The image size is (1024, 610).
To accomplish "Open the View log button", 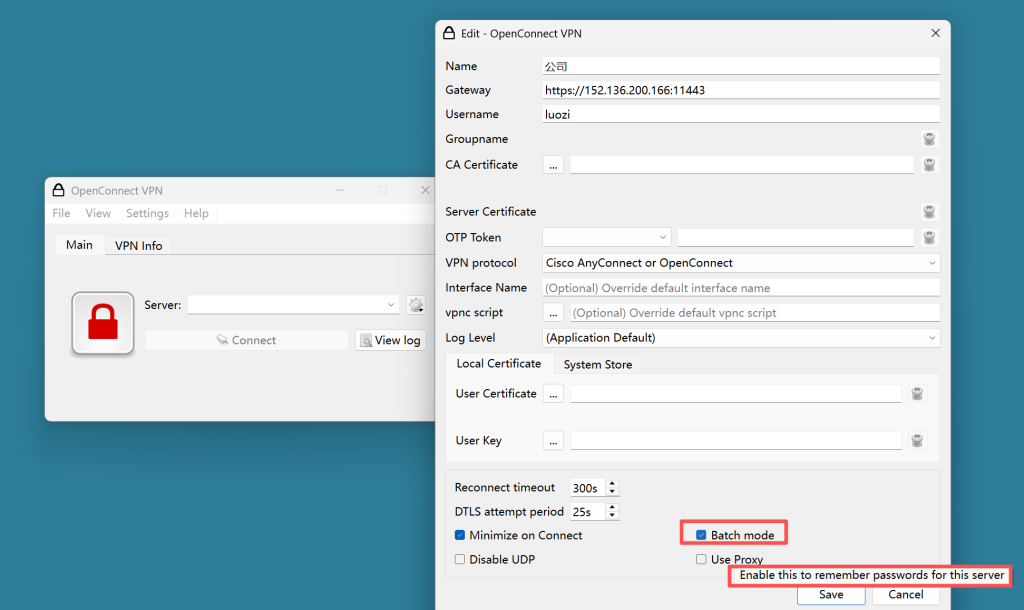I will pos(390,340).
